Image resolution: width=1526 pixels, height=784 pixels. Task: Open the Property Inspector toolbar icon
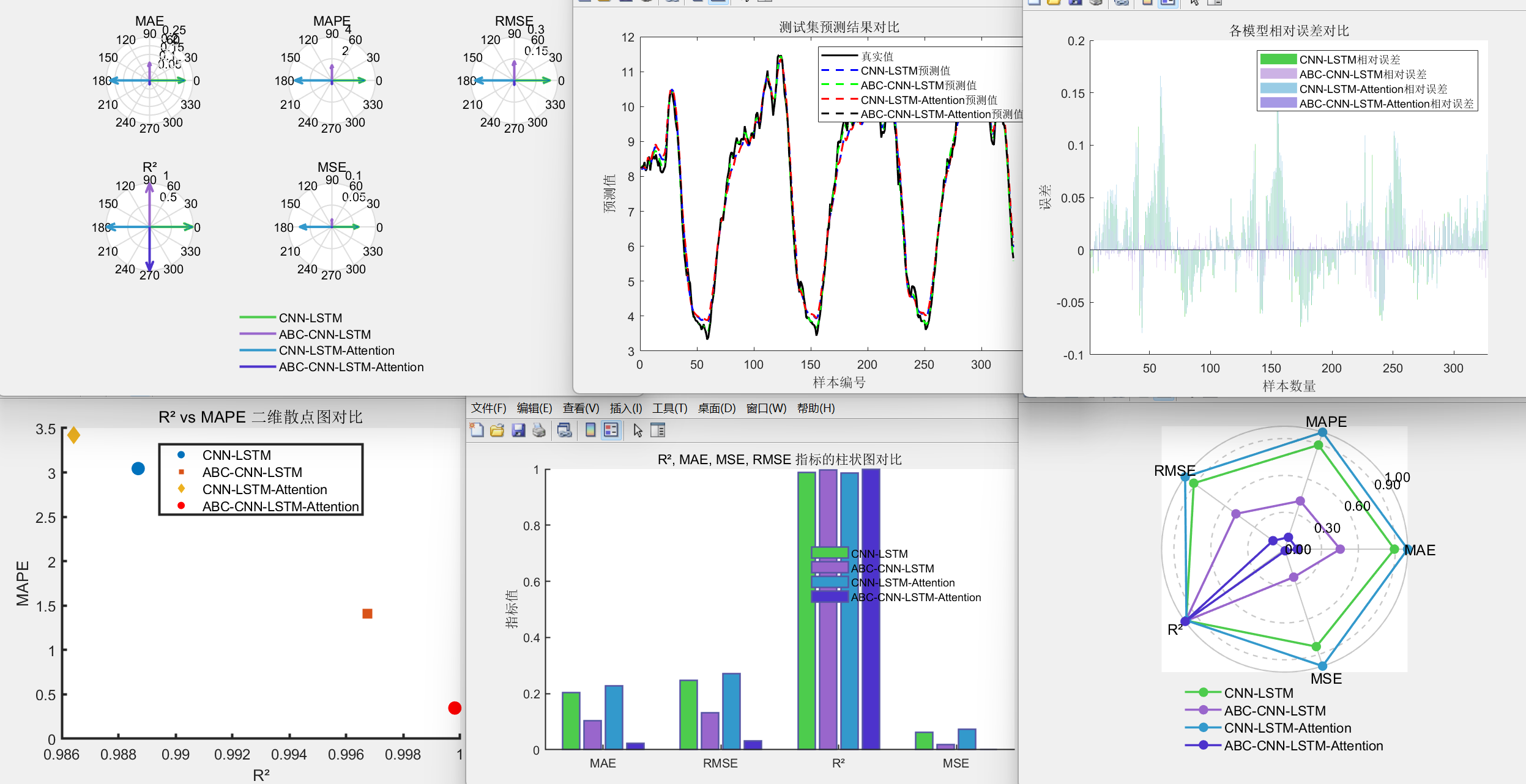[x=658, y=431]
